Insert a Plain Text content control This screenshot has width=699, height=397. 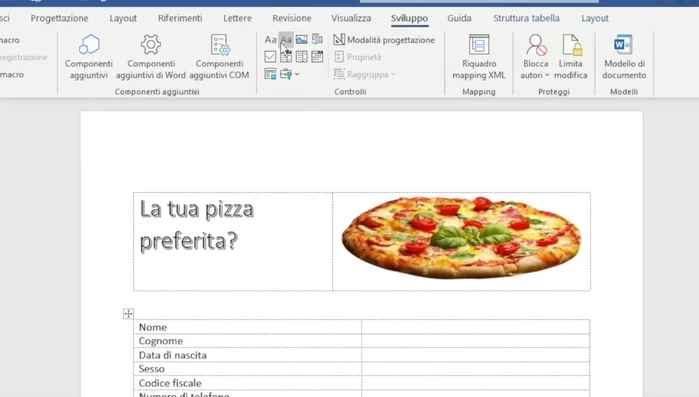(x=286, y=40)
